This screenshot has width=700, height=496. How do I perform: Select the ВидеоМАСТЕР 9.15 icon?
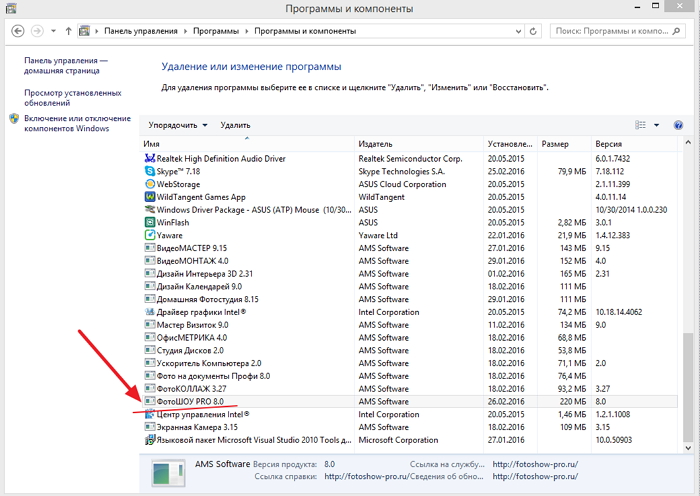coord(150,248)
